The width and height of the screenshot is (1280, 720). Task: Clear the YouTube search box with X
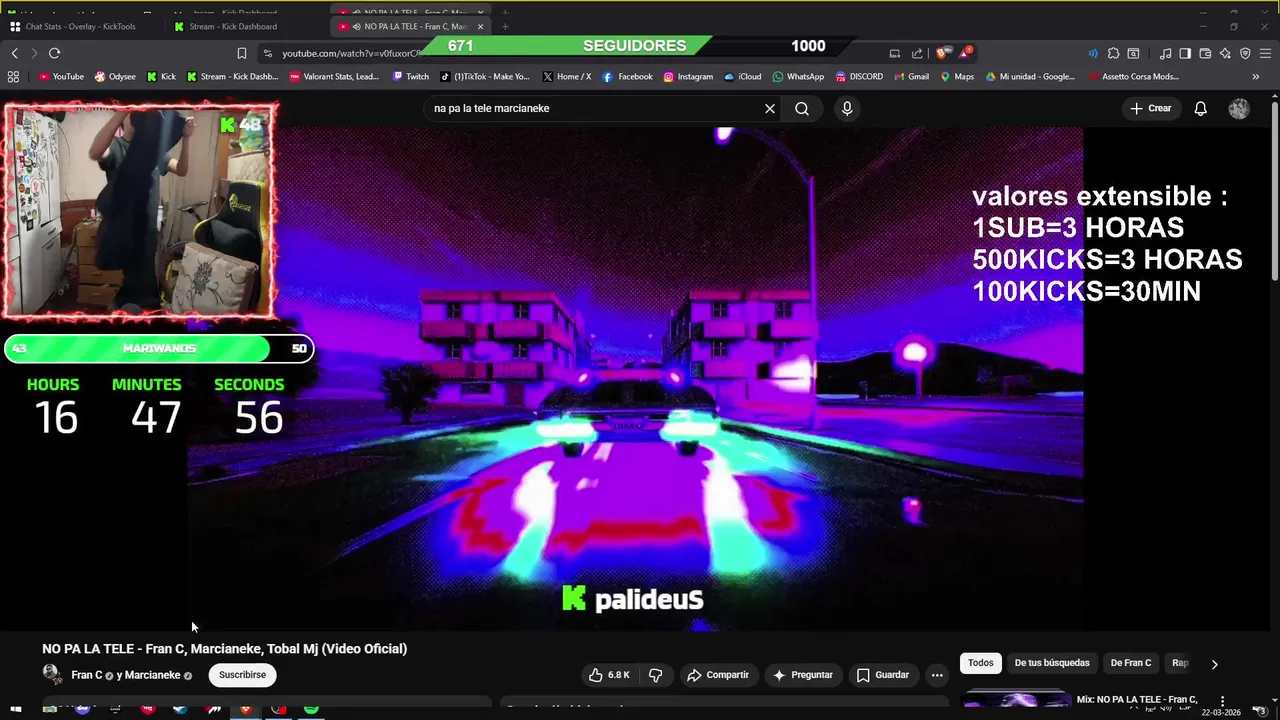(x=770, y=108)
